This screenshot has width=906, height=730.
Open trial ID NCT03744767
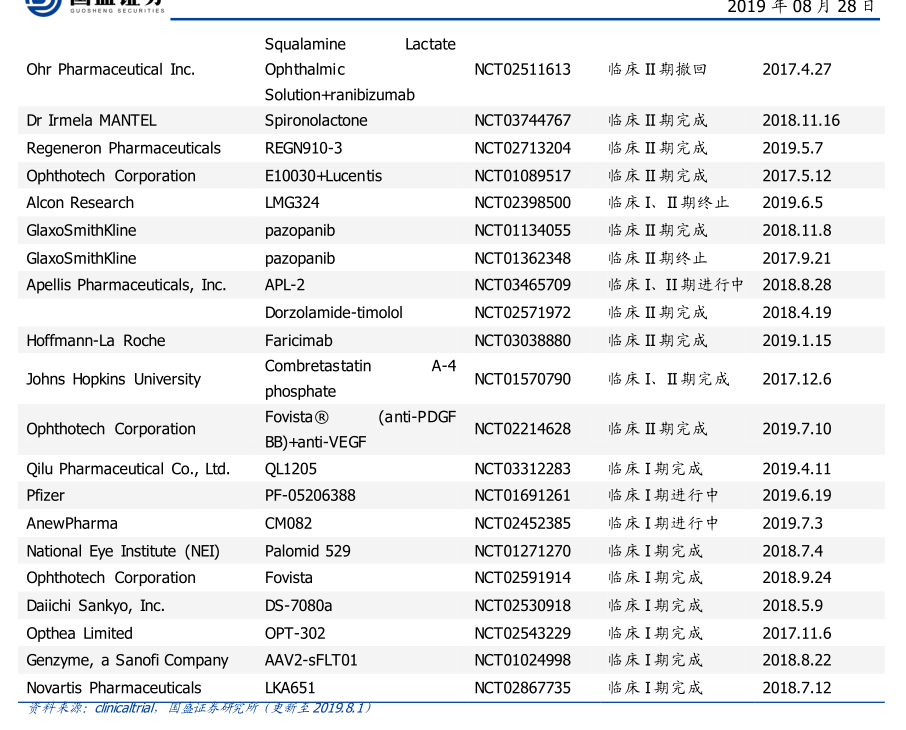click(x=522, y=121)
